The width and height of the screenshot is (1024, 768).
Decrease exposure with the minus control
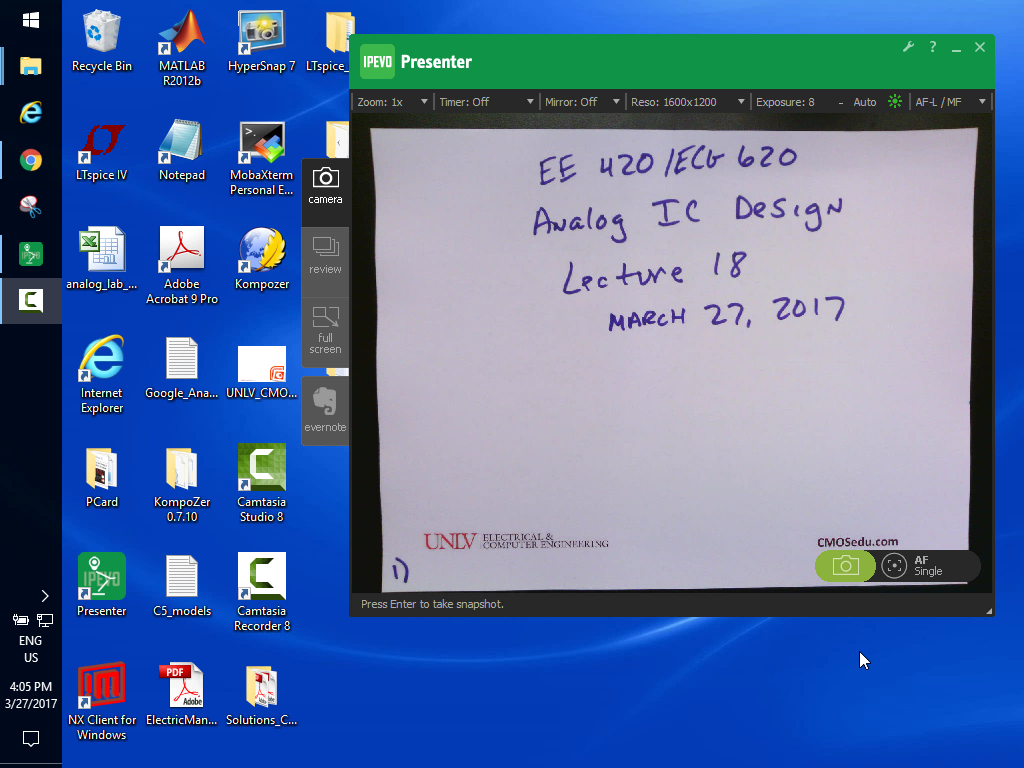click(x=840, y=103)
